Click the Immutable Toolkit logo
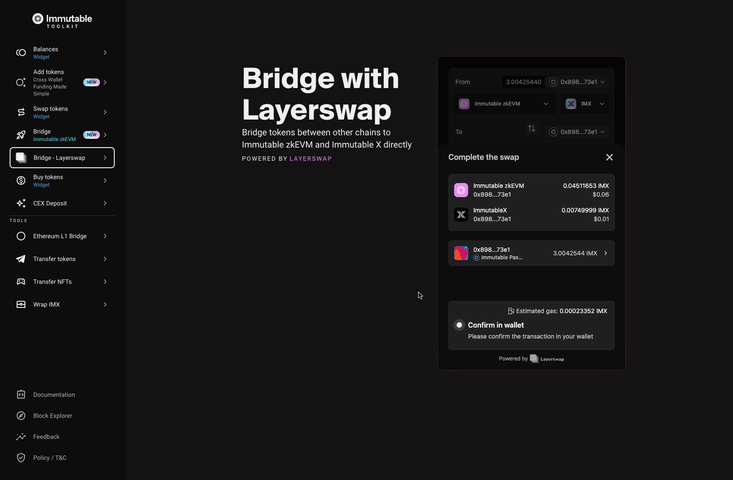 [62, 21]
